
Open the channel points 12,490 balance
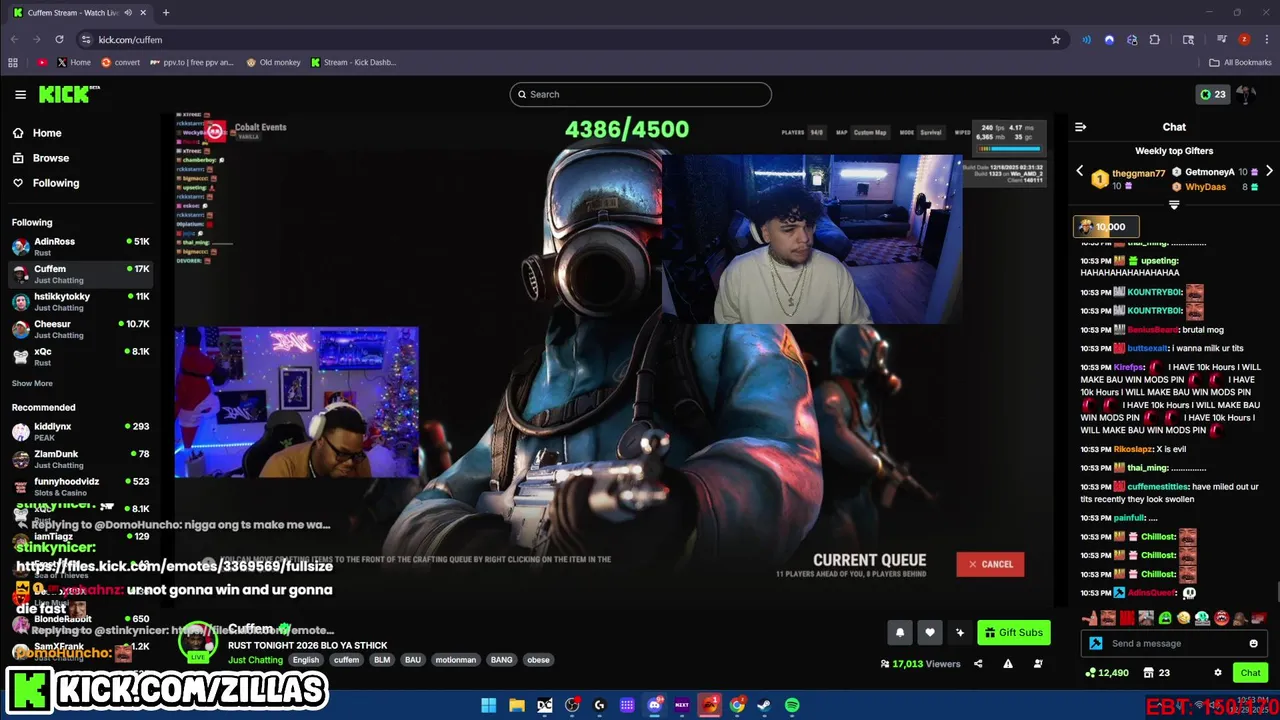click(1107, 673)
